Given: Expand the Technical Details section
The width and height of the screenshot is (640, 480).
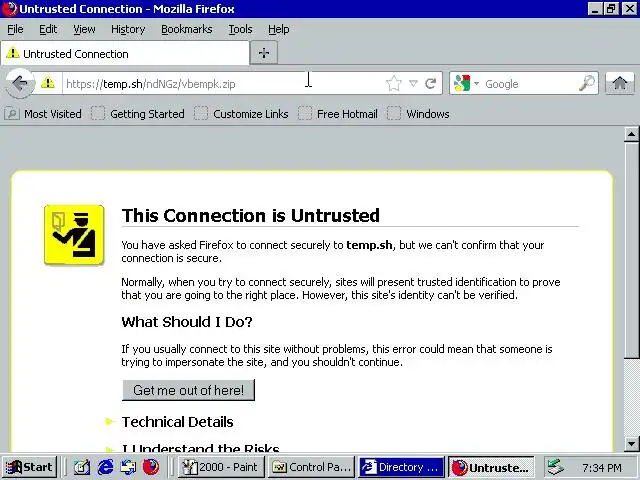Looking at the screenshot, I should click(x=177, y=422).
